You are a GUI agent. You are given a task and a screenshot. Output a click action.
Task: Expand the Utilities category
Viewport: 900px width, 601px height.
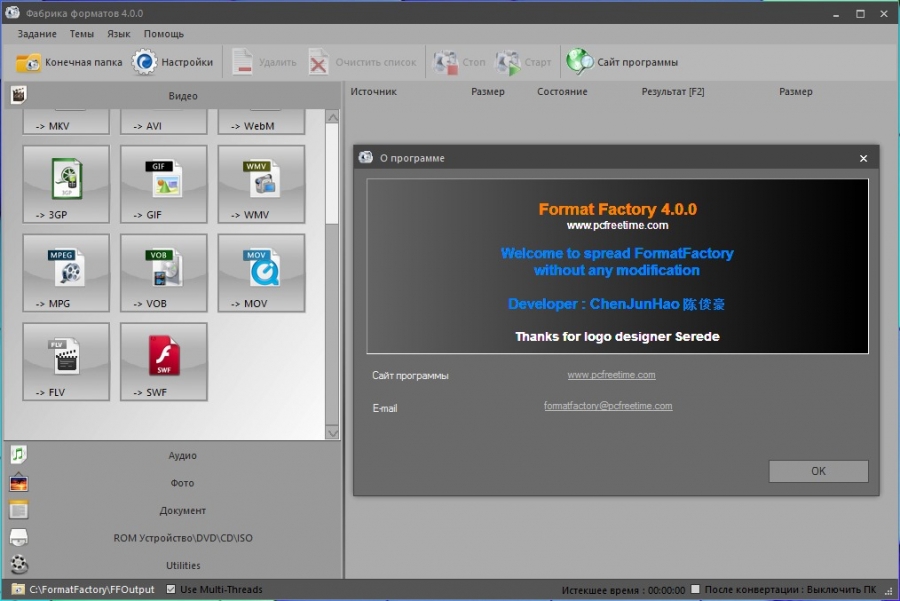point(173,565)
